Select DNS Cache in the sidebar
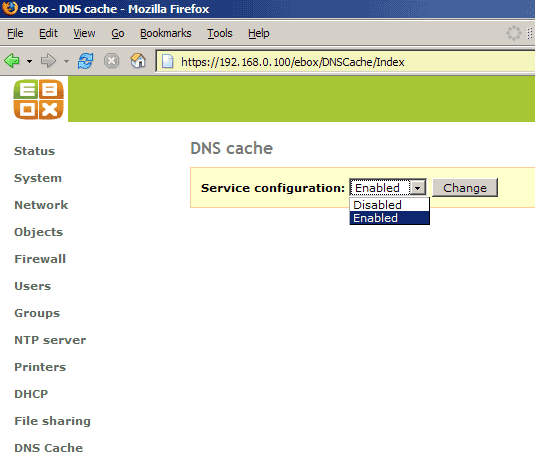Screen dimensions: 535x461 pos(49,448)
